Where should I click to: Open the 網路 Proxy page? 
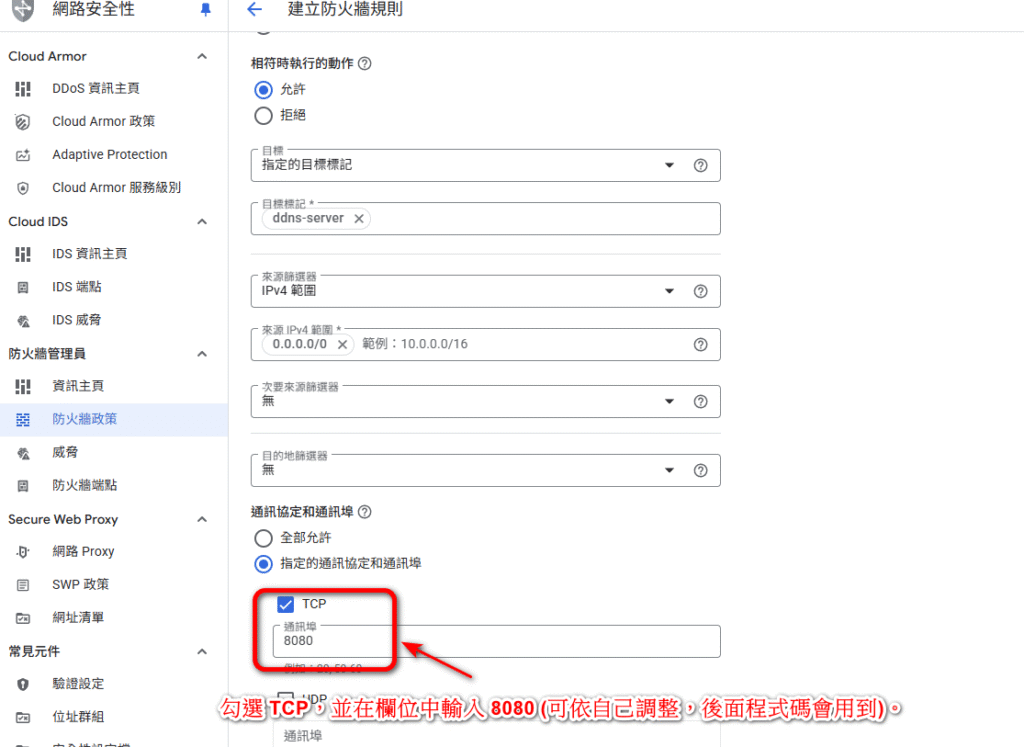coord(83,552)
